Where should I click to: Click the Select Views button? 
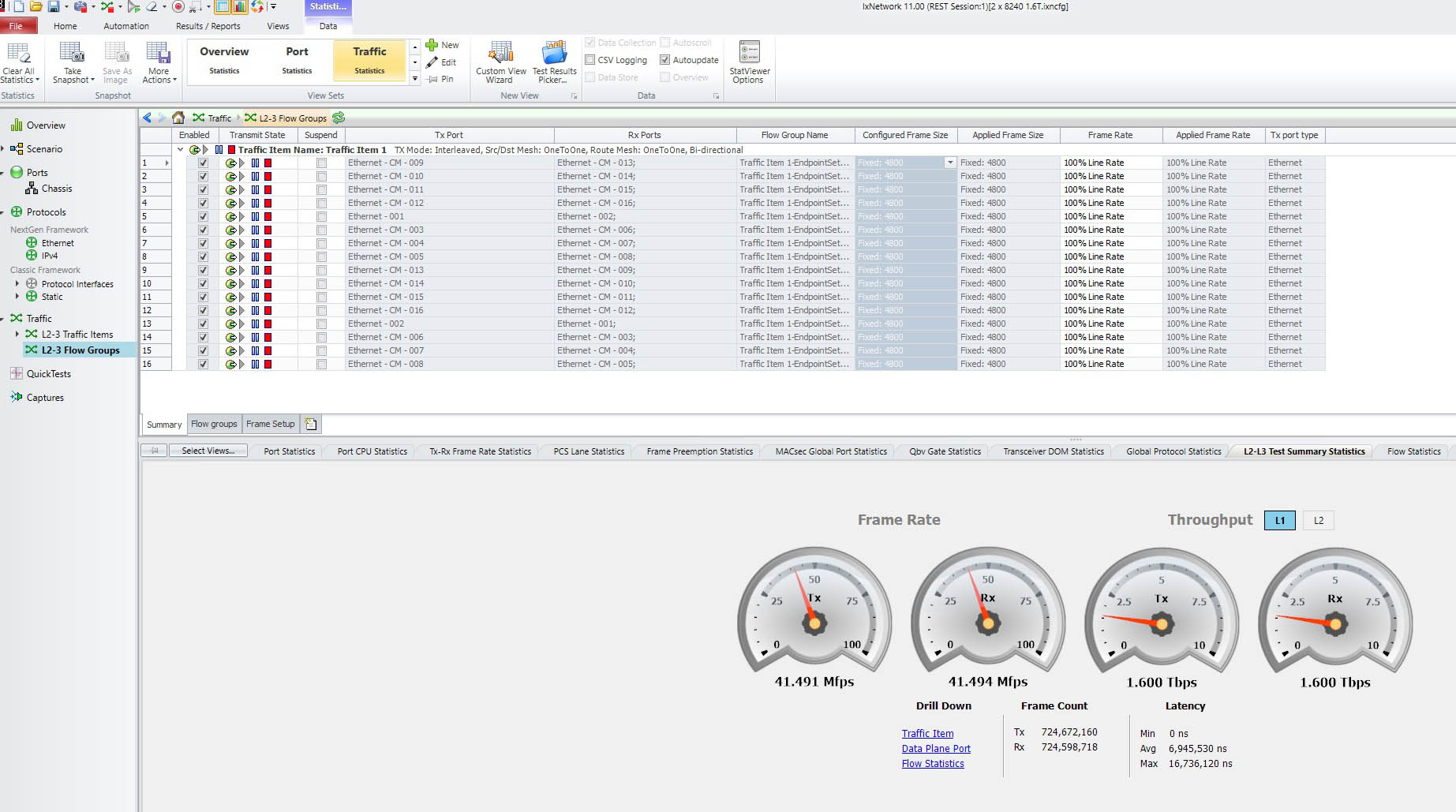[x=208, y=451]
